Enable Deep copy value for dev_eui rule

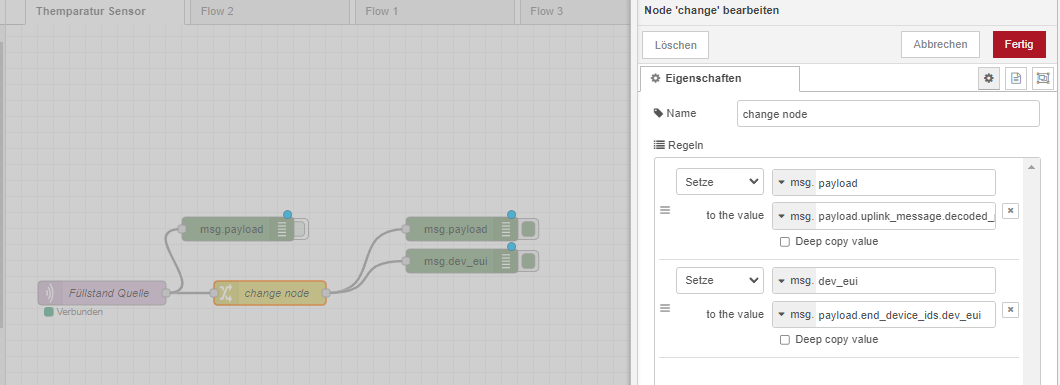pyautogui.click(x=785, y=340)
